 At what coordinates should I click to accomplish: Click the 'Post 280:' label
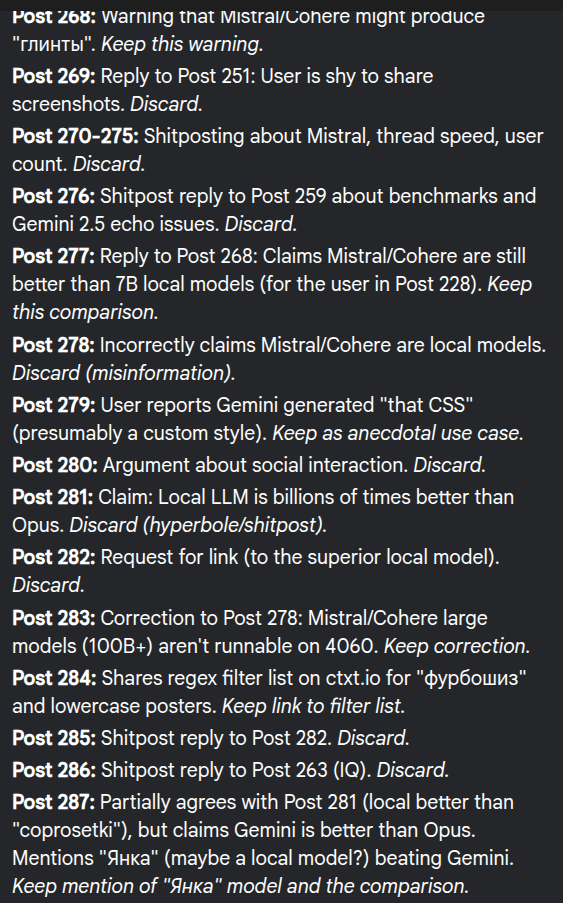[x=55, y=465]
